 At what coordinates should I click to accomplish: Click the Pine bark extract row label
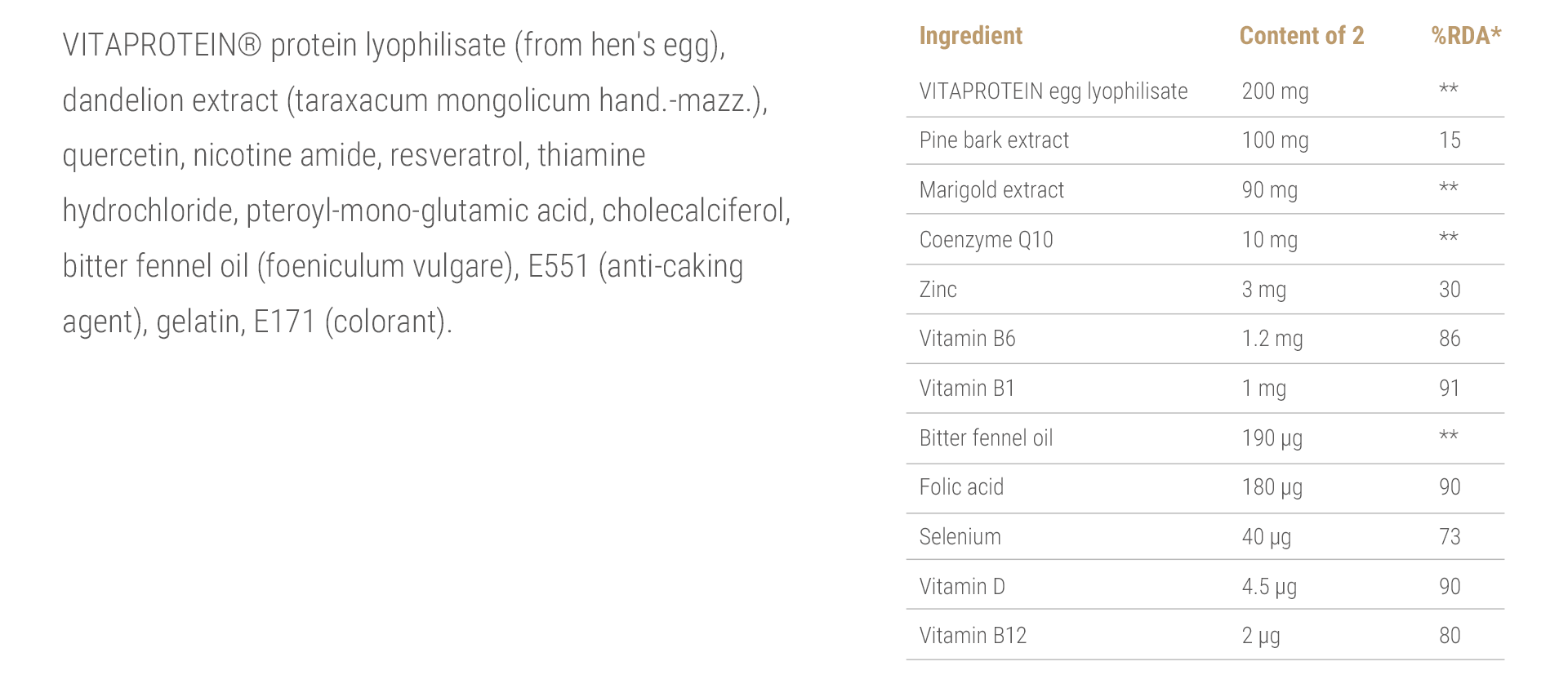tap(994, 140)
